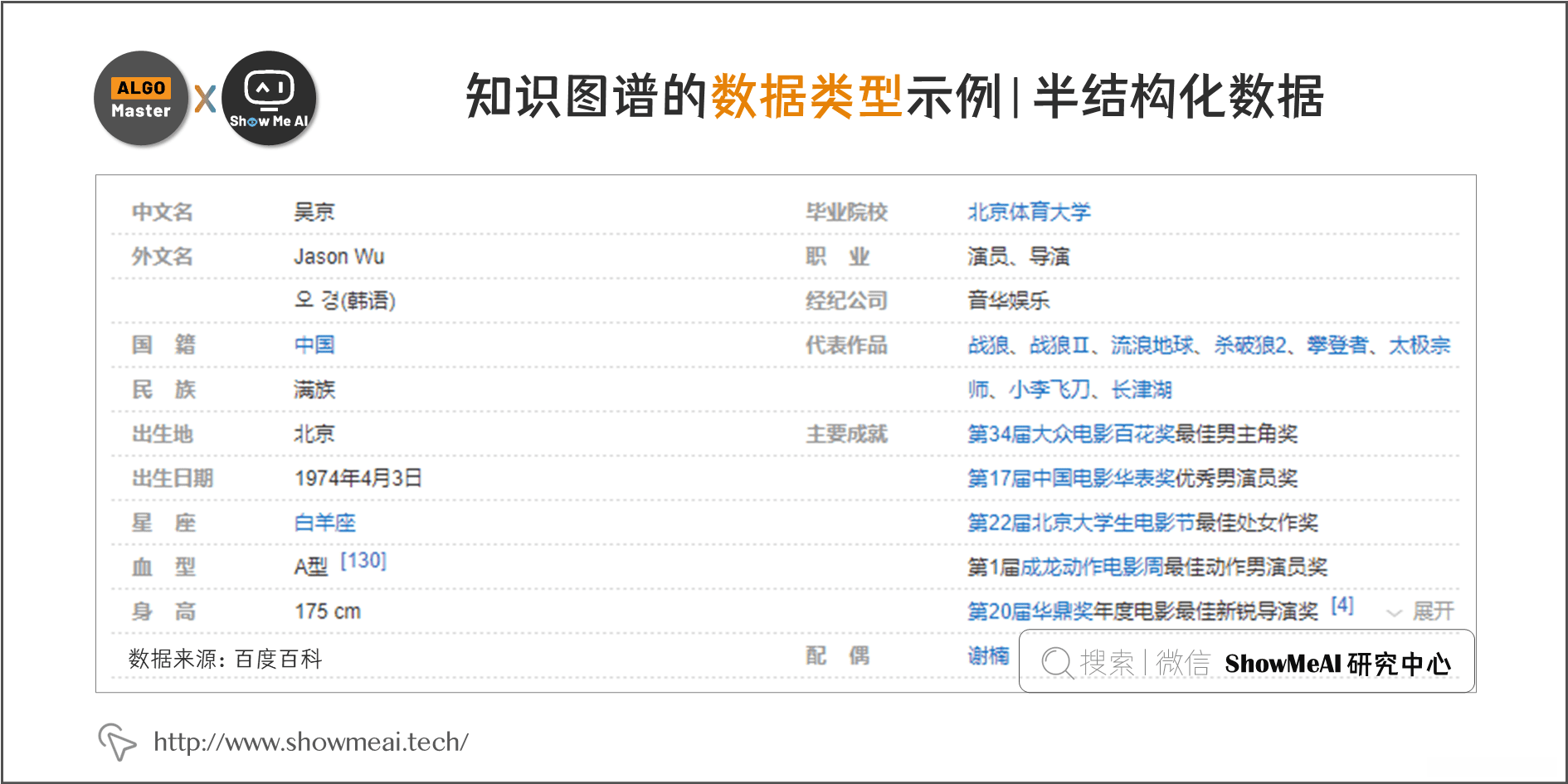Click the 血型 field label

tap(163, 567)
